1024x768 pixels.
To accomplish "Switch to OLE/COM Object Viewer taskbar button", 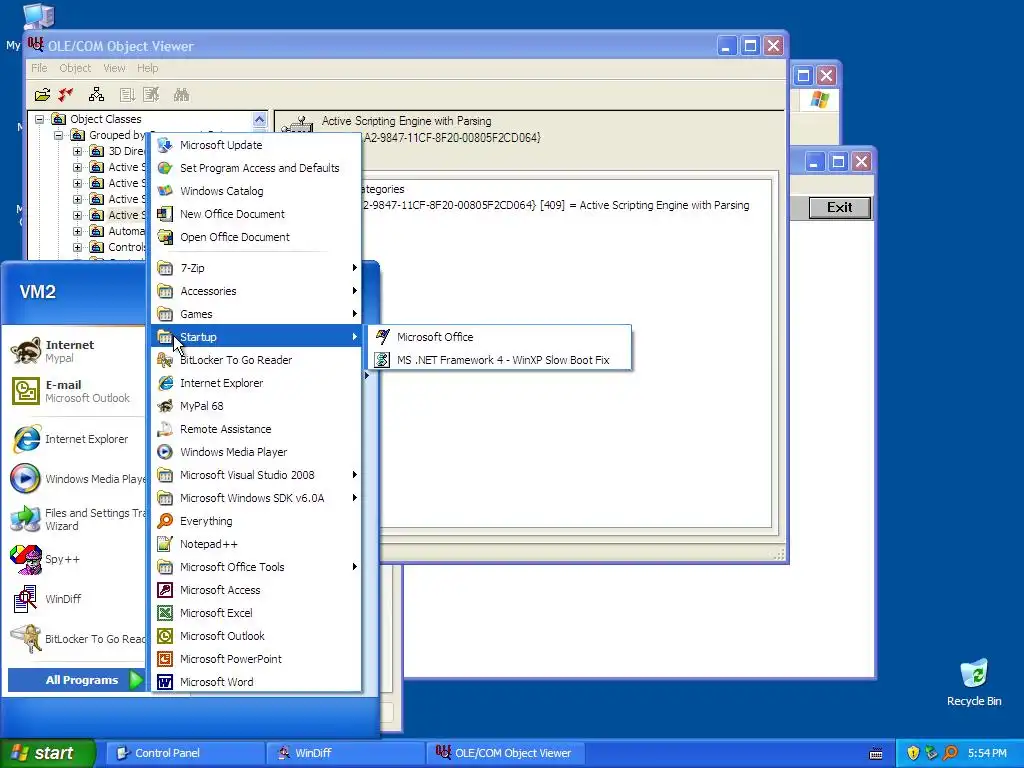I will tap(505, 753).
